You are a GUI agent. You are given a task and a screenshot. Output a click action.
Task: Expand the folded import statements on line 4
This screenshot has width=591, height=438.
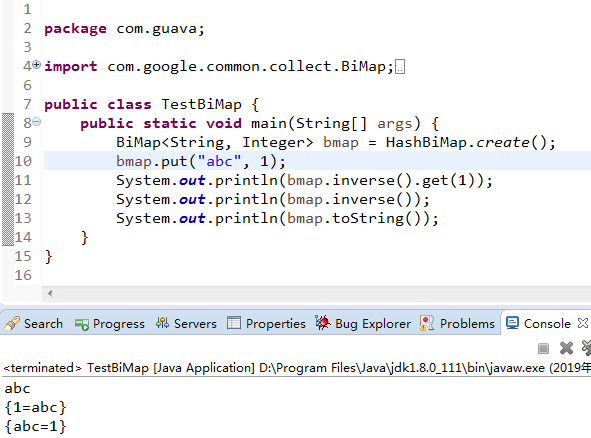[36, 64]
